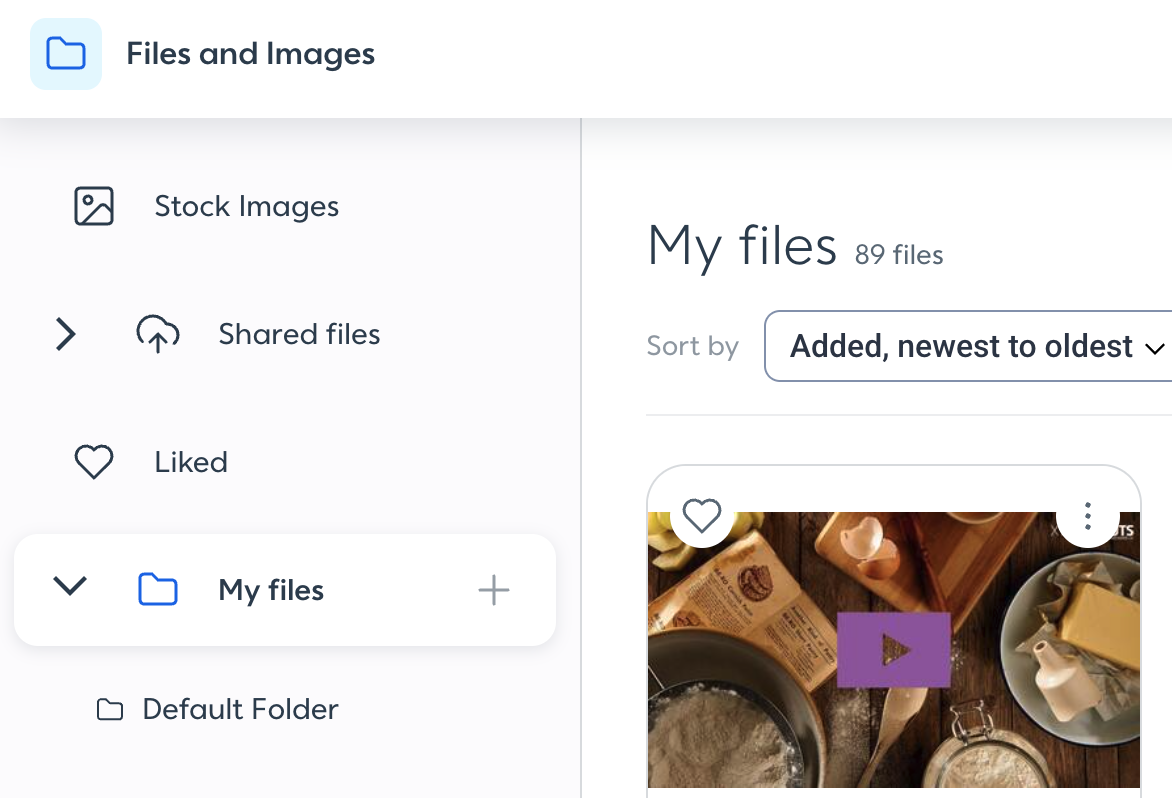Viewport: 1172px width, 798px height.
Task: Play the baking video with the purple button
Action: (x=894, y=650)
